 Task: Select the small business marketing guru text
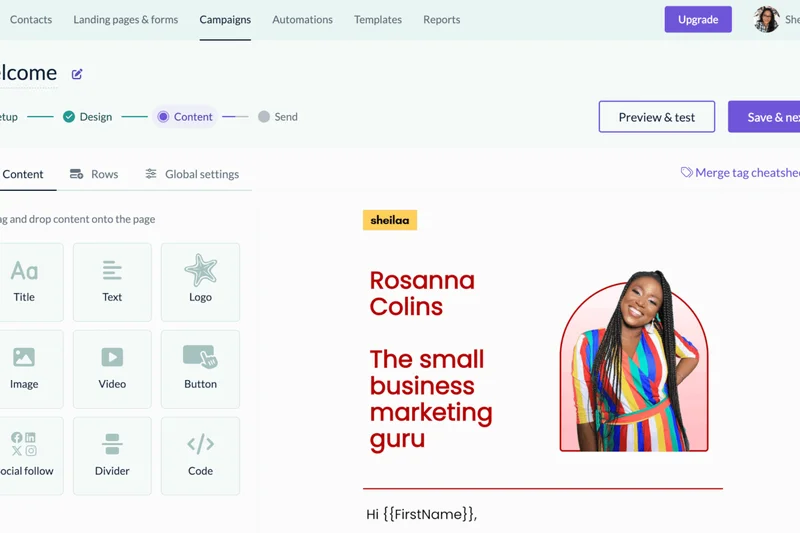431,399
